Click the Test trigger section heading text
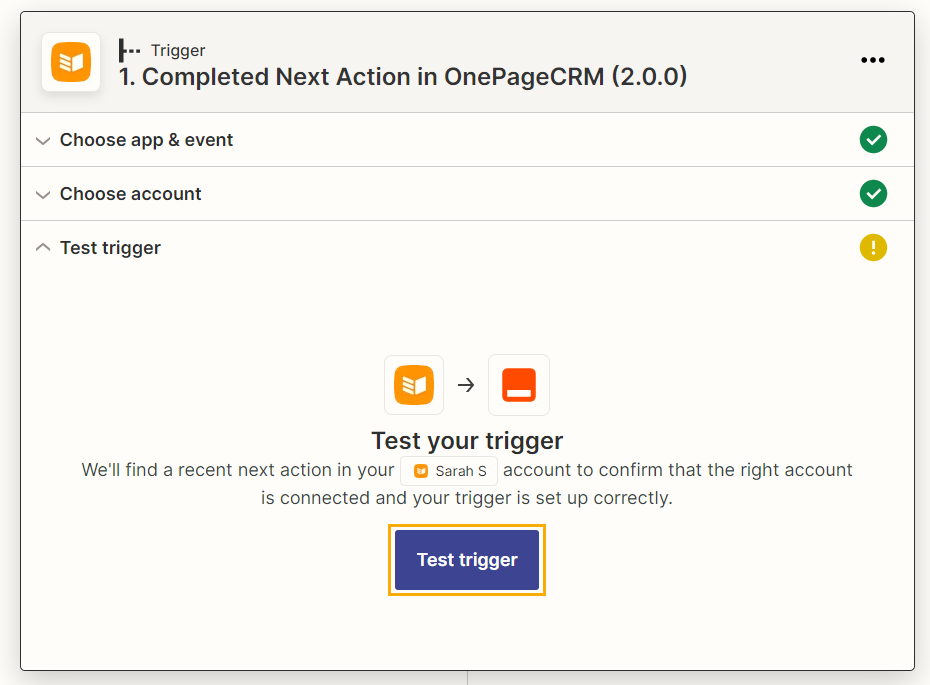Screen dimensions: 930x685 [x=110, y=248]
